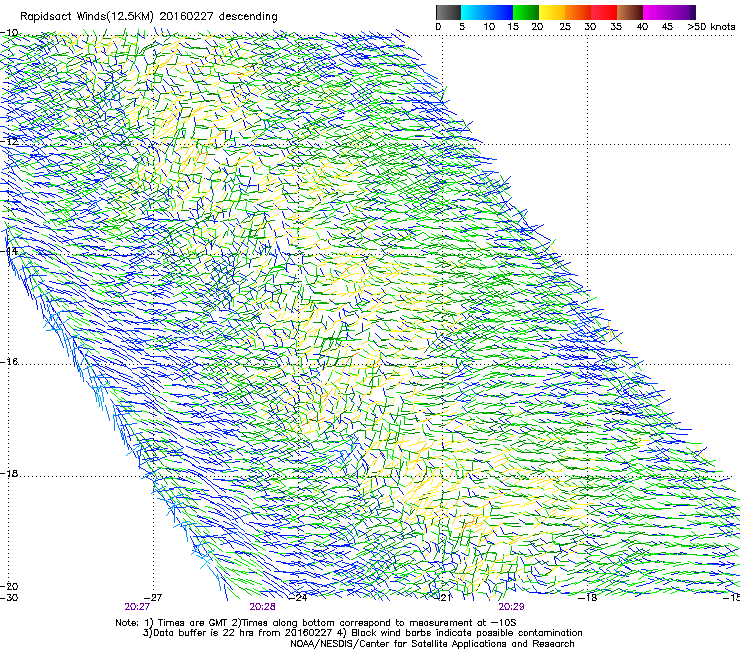Click the '-18' longitude axis label at bottom
The width and height of the screenshot is (740, 650).
point(588,598)
